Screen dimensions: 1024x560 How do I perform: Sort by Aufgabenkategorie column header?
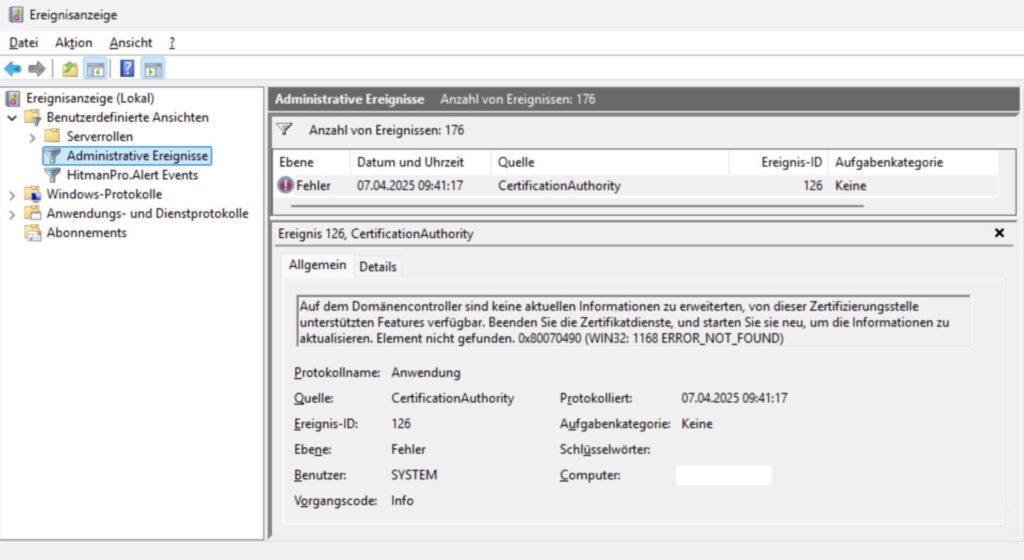(x=913, y=162)
